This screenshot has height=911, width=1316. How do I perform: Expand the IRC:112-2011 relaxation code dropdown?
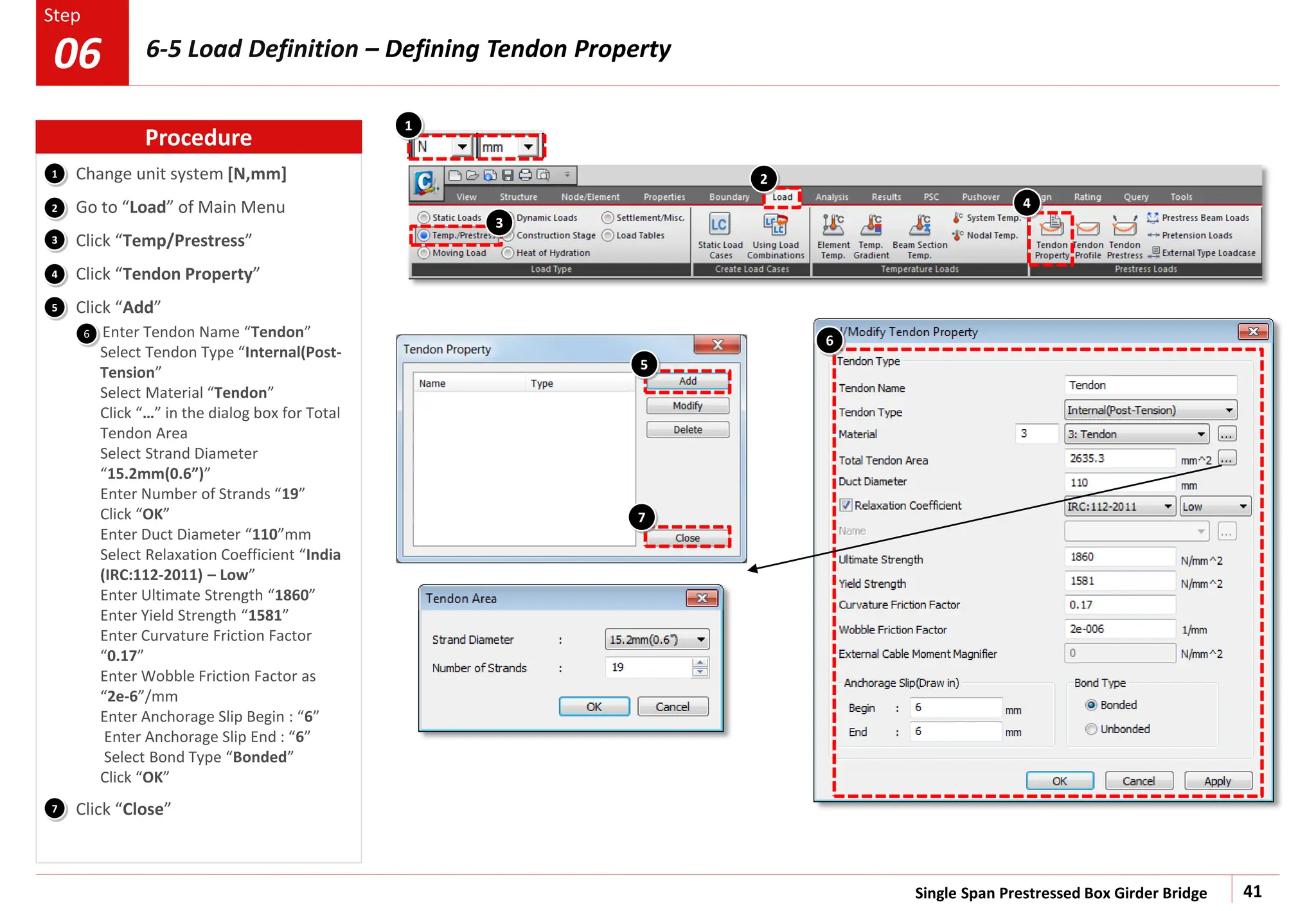pyautogui.click(x=1168, y=507)
